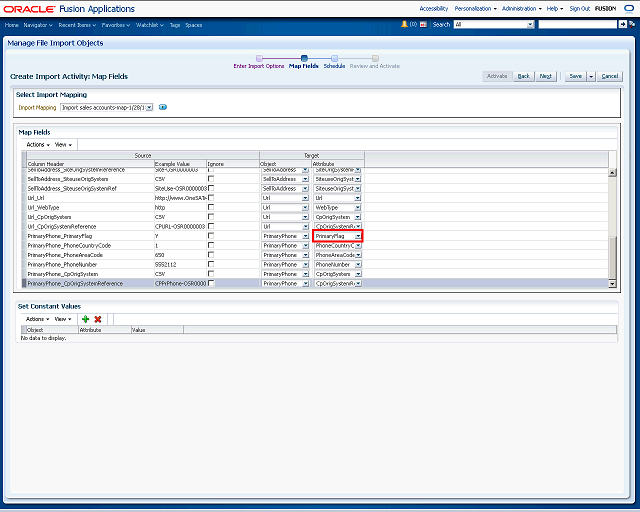Click the Schedule train step icon
640x512 pixels.
[334, 58]
